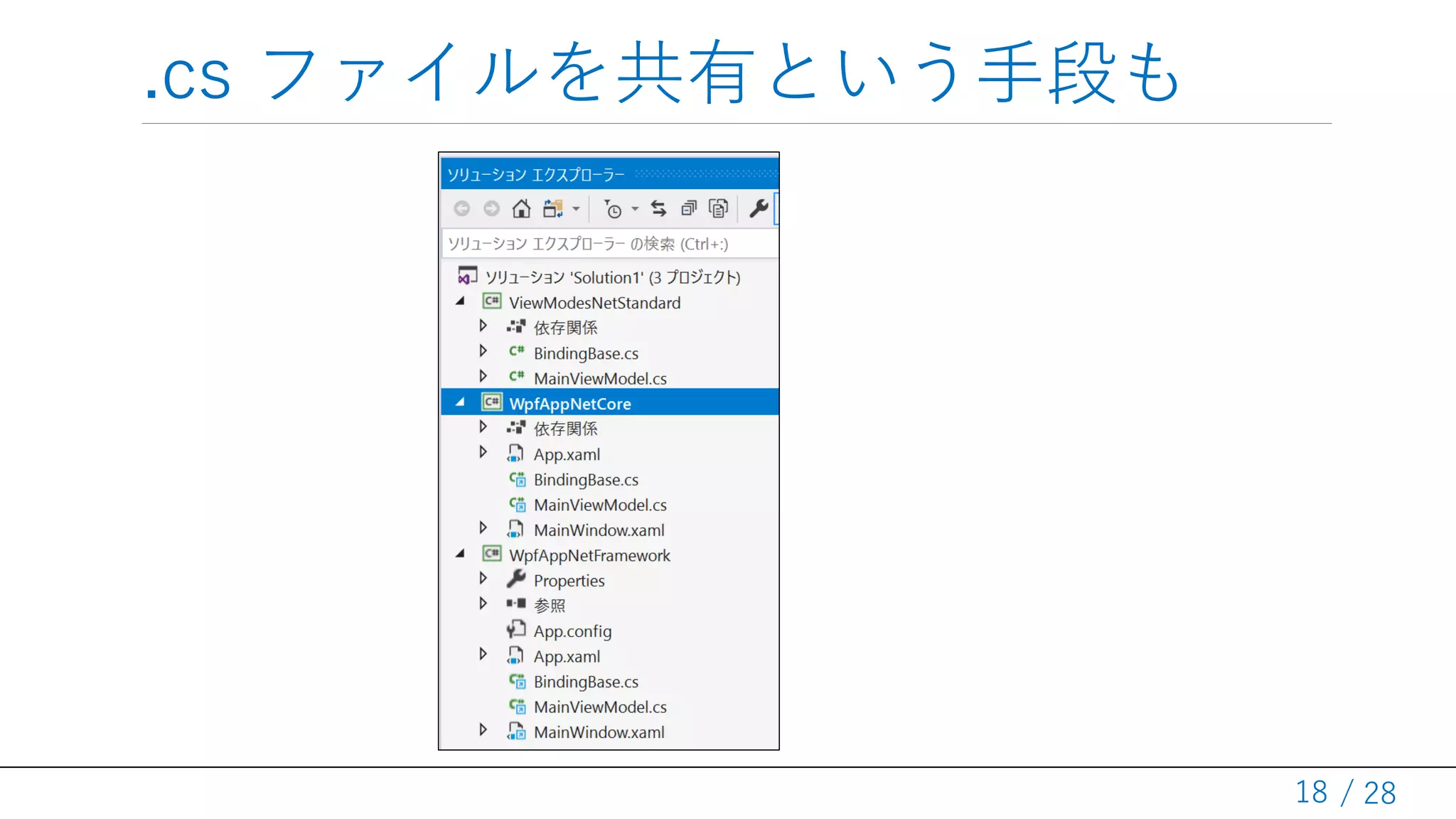
Task: Select linked BindingBase.cs in WpfAppNetFramework
Action: [586, 682]
